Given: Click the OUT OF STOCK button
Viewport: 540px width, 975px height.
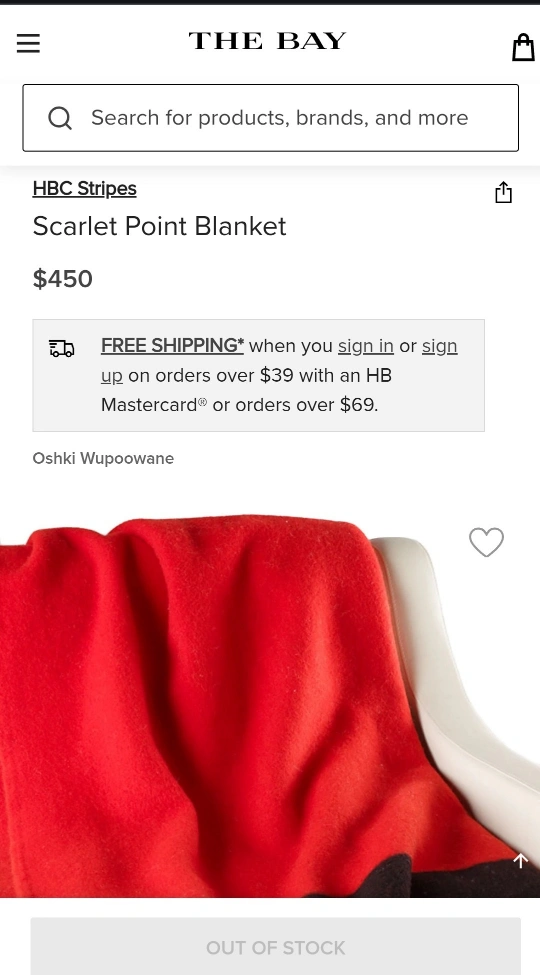Looking at the screenshot, I should pos(276,947).
